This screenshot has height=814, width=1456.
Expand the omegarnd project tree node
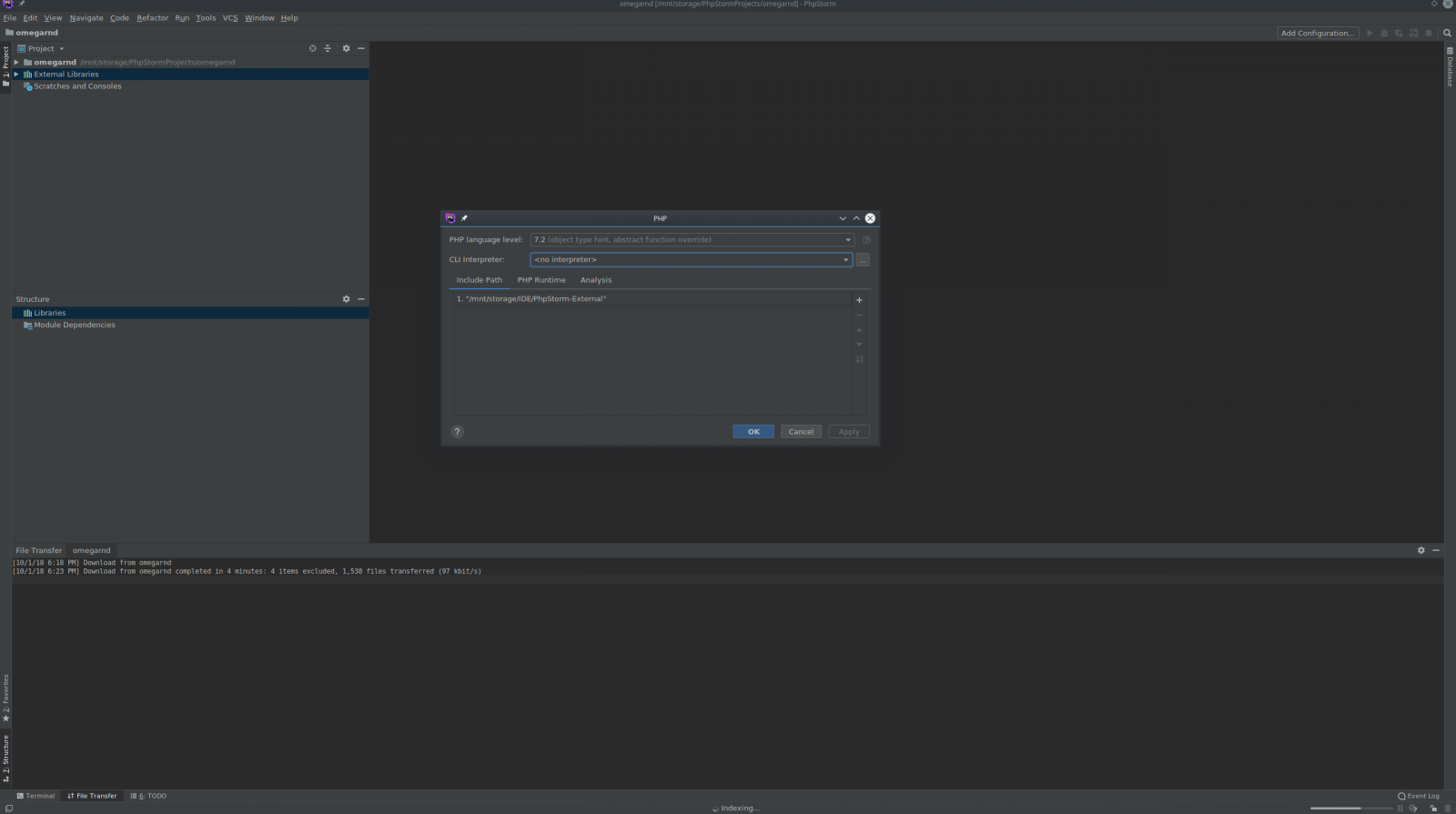point(16,63)
